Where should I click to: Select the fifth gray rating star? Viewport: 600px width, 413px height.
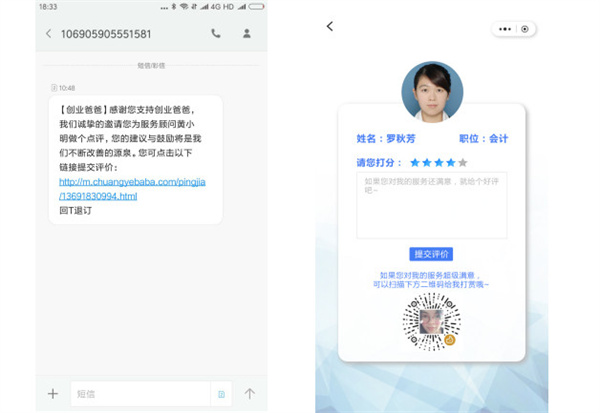[x=463, y=162]
